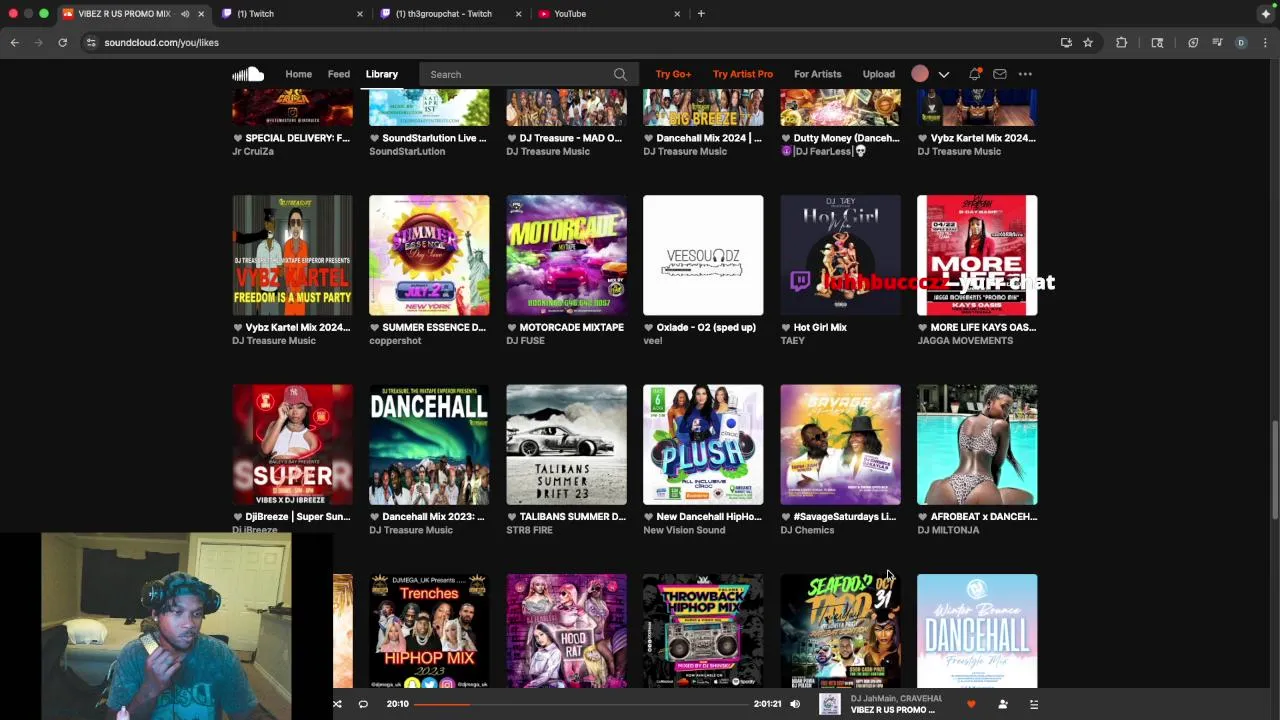Viewport: 1280px width, 720px height.
Task: Open a new browser tab
Action: point(701,14)
